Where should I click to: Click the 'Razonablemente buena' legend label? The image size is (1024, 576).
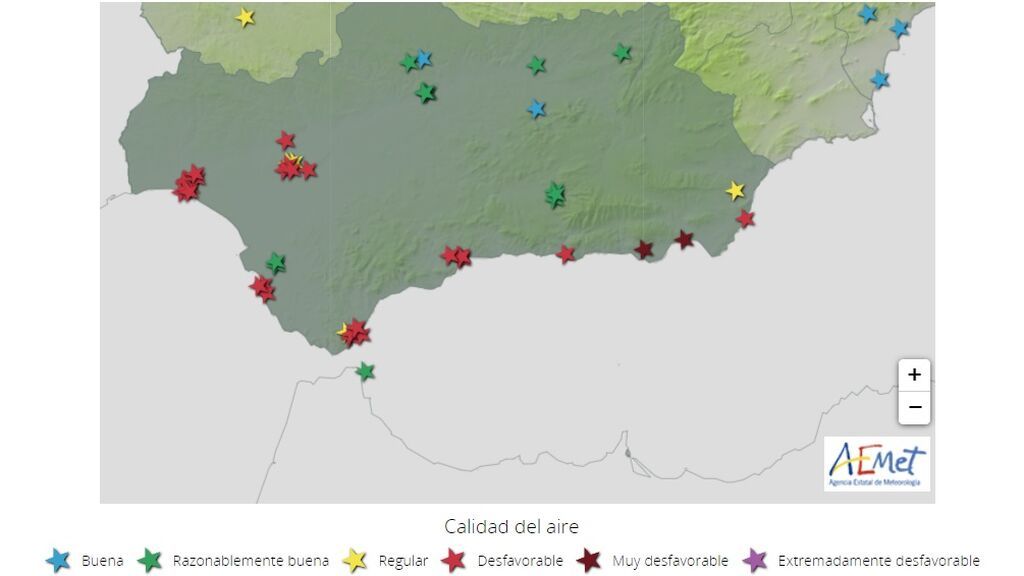pos(250,561)
